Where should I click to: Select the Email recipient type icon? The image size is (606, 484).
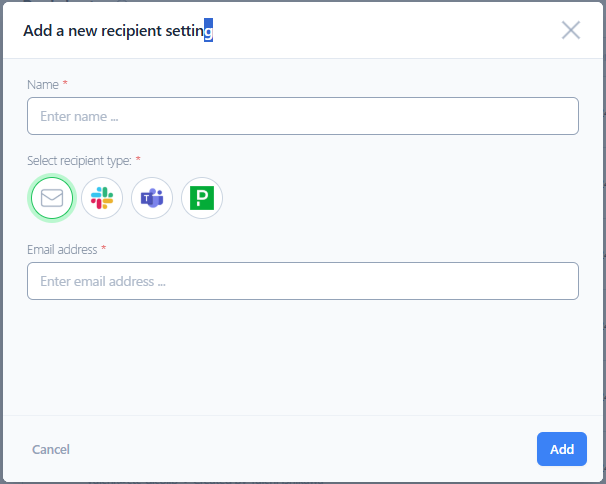(52, 198)
